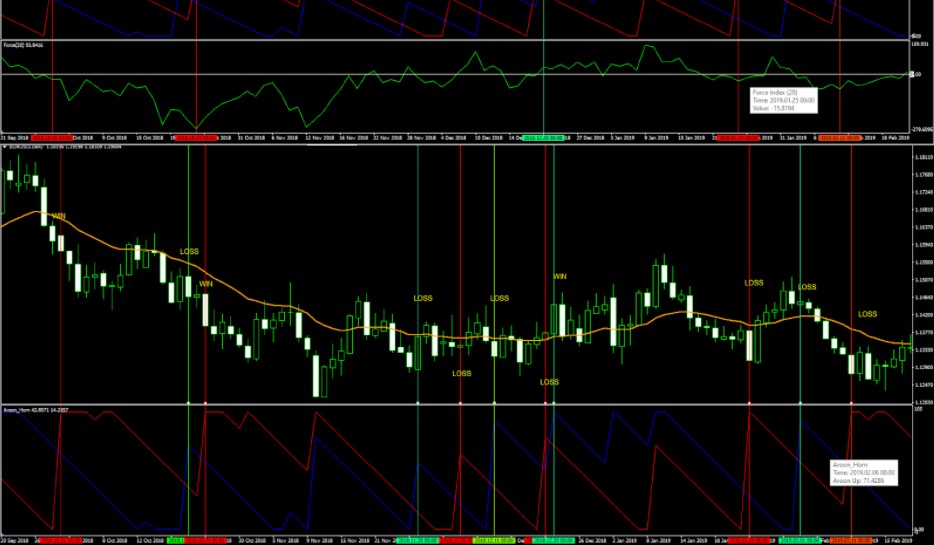Click the 30 Oct 2018 date label
The height and width of the screenshot is (545, 934).
point(252,541)
